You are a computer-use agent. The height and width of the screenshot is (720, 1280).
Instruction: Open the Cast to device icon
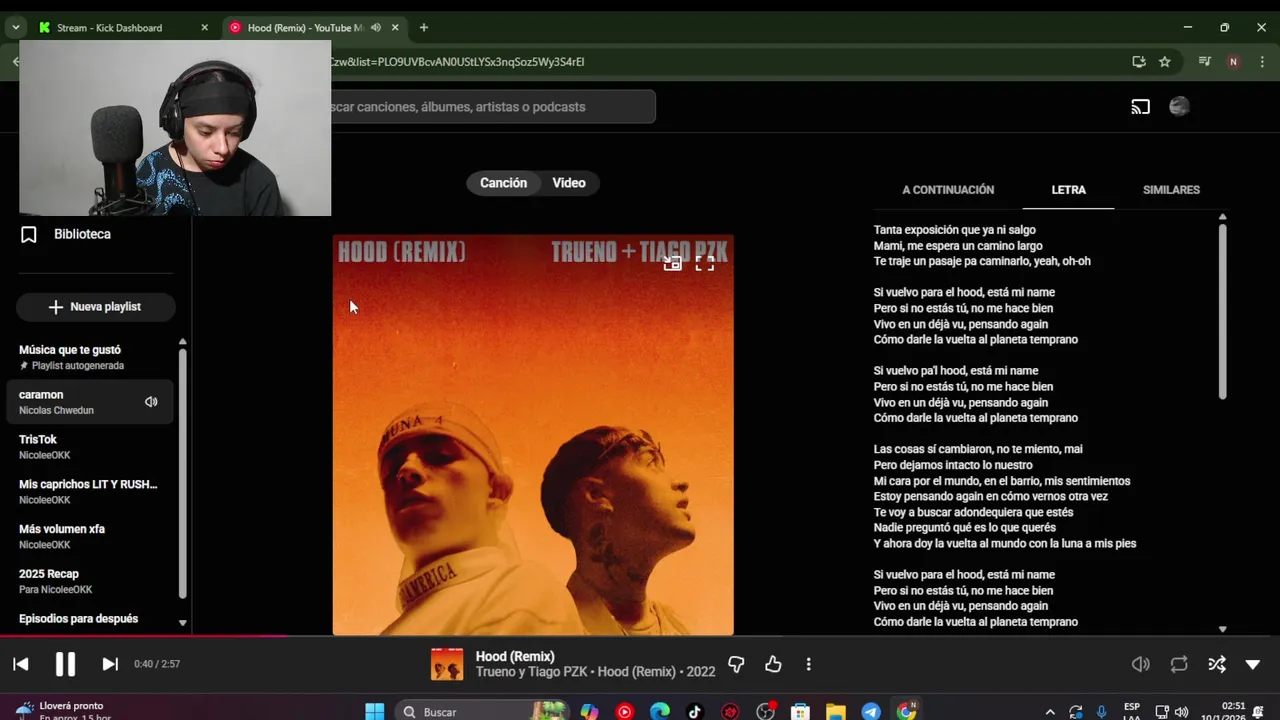(1140, 107)
